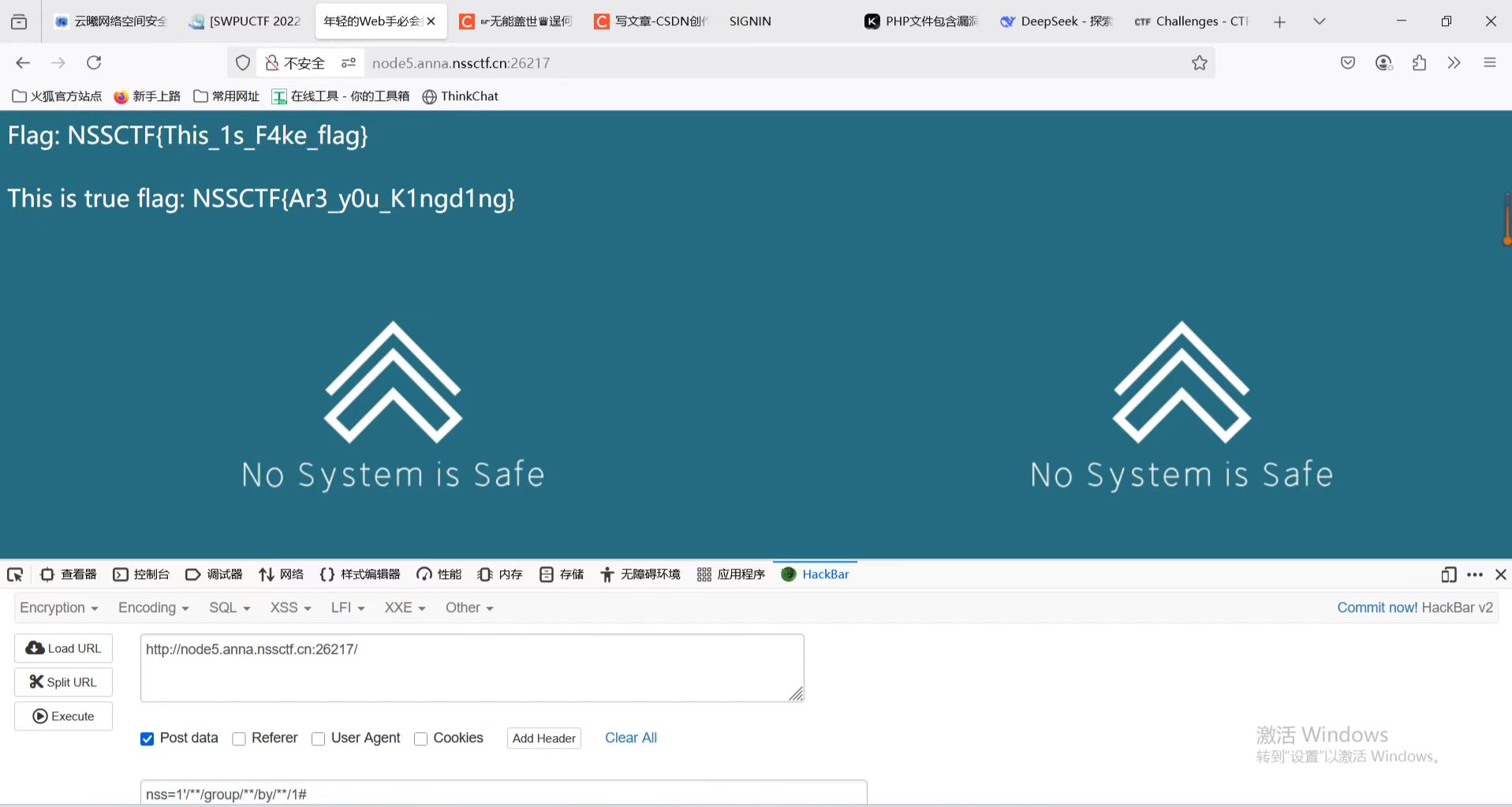This screenshot has width=1512, height=807.
Task: Enable the Cookies checkbox
Action: point(420,738)
